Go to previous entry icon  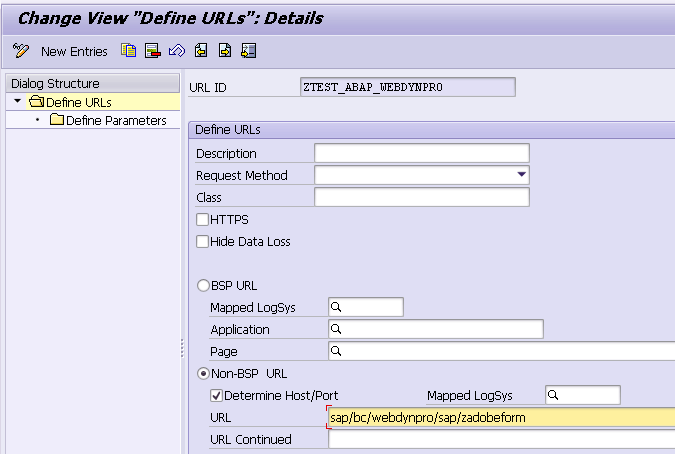pyautogui.click(x=201, y=51)
